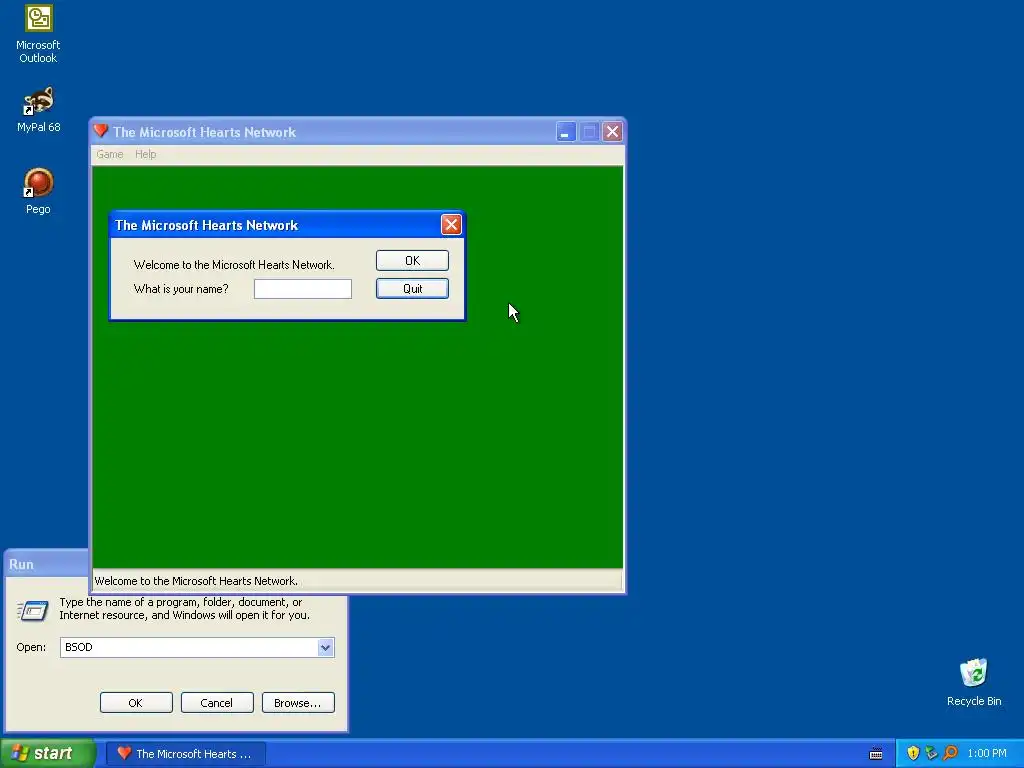Select the Microsoft Hearts taskbar button
Image resolution: width=1024 pixels, height=768 pixels.
(x=185, y=754)
